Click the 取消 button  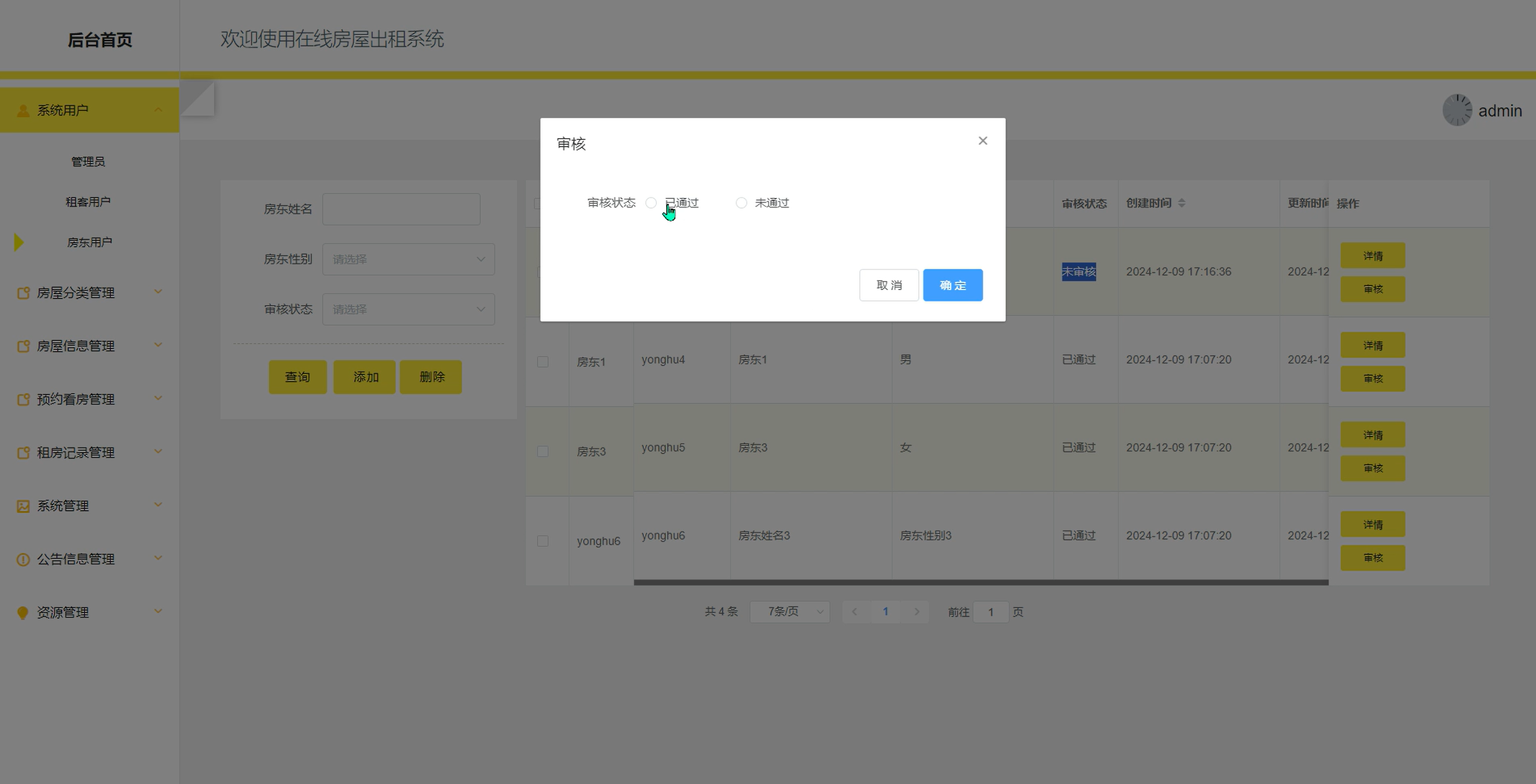pos(888,285)
